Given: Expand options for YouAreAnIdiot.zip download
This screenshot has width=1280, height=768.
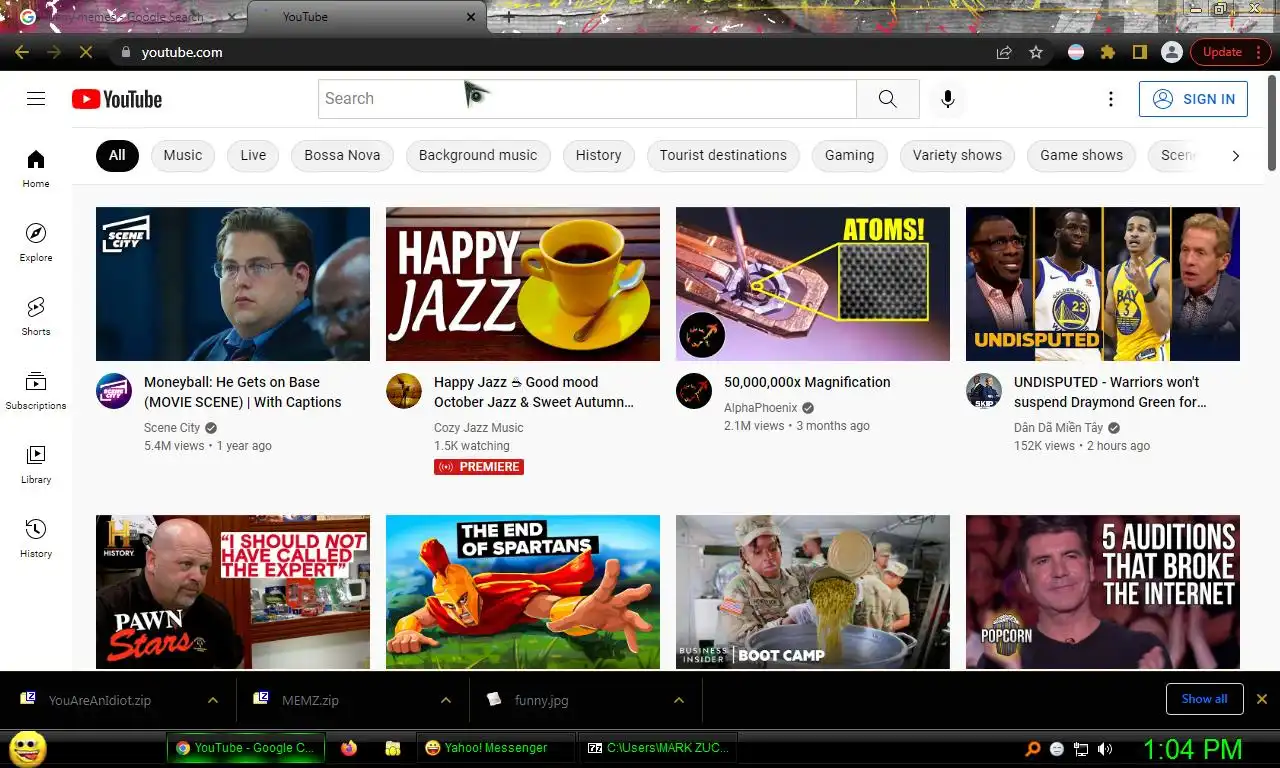Looking at the screenshot, I should (213, 700).
